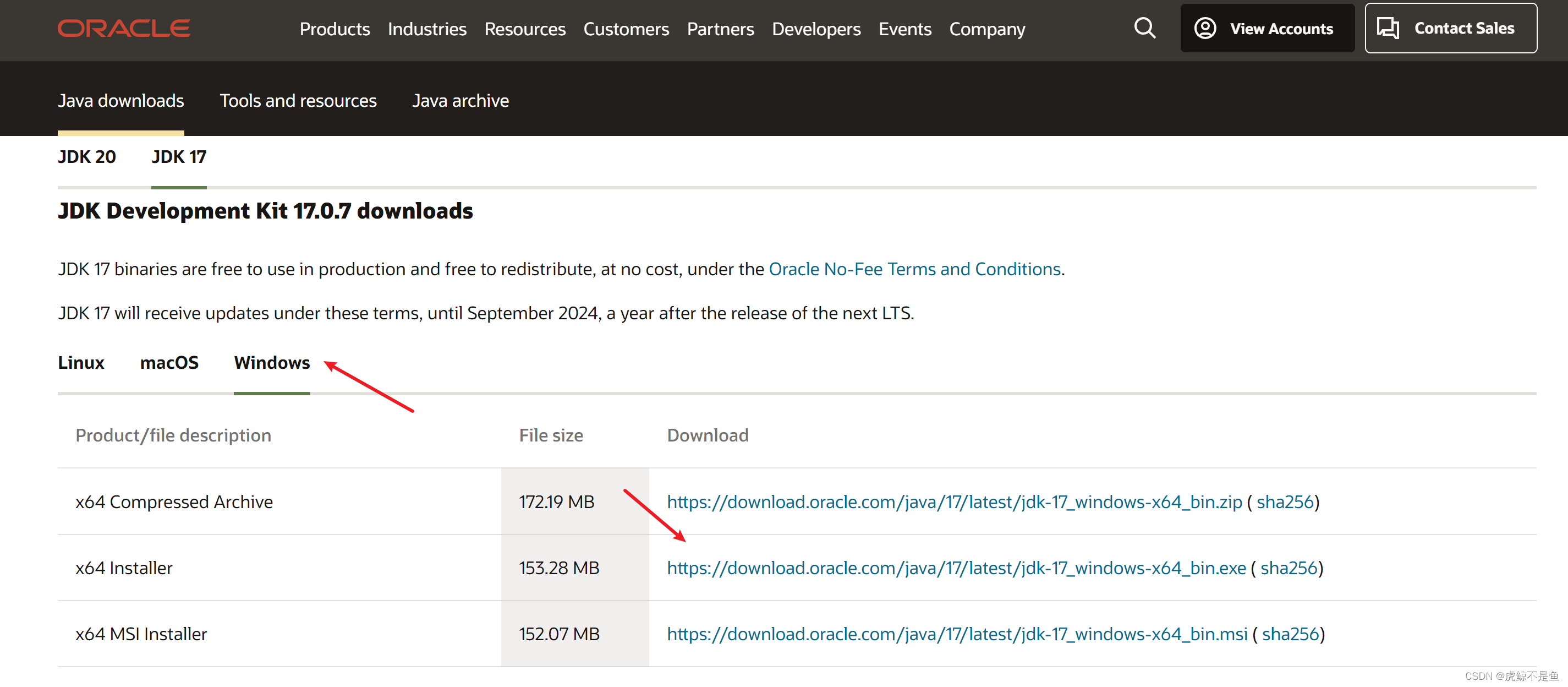The image size is (1568, 687).
Task: Click the Oracle logo
Action: point(124,29)
